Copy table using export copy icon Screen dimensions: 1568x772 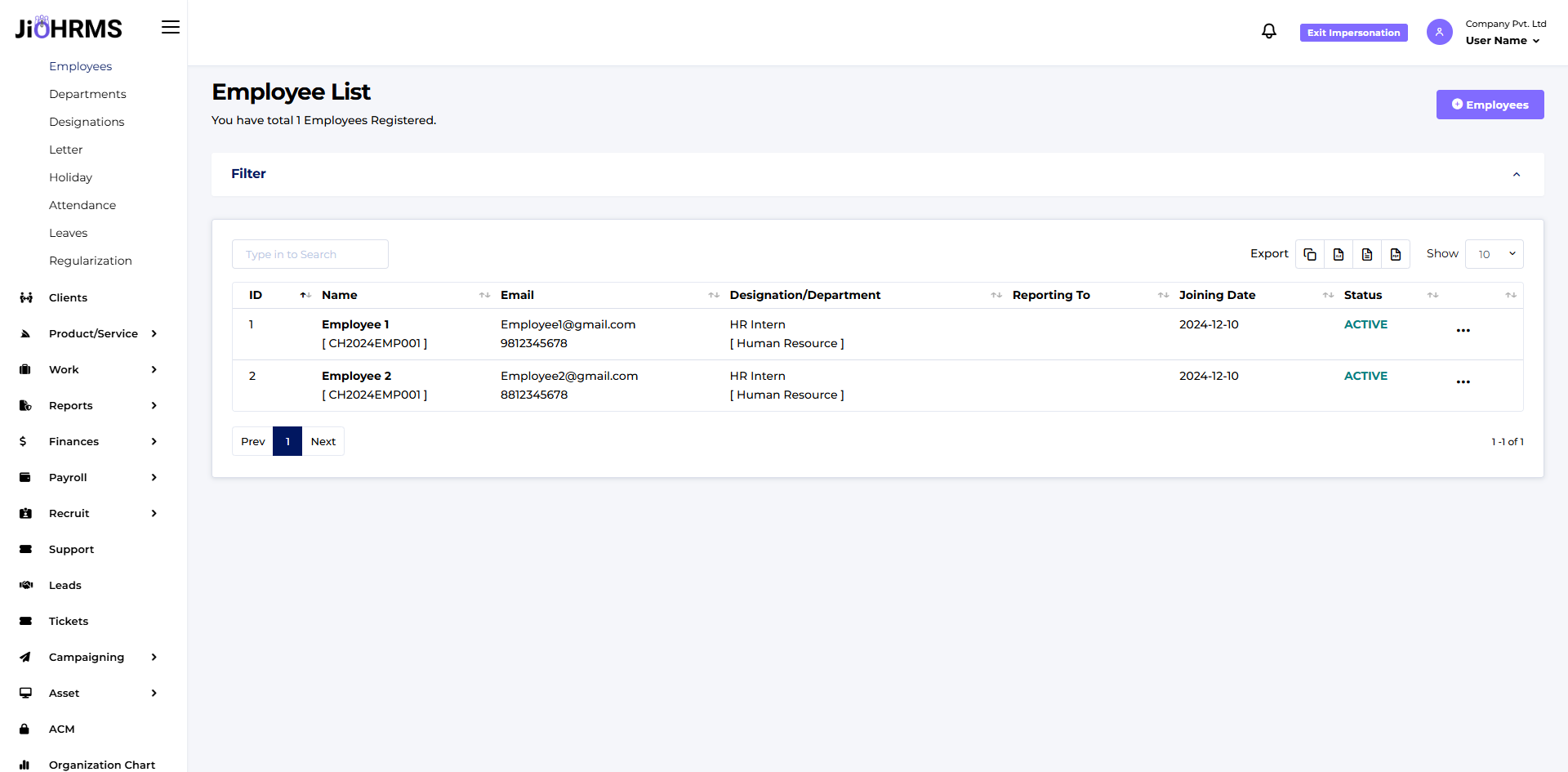[x=1310, y=254]
